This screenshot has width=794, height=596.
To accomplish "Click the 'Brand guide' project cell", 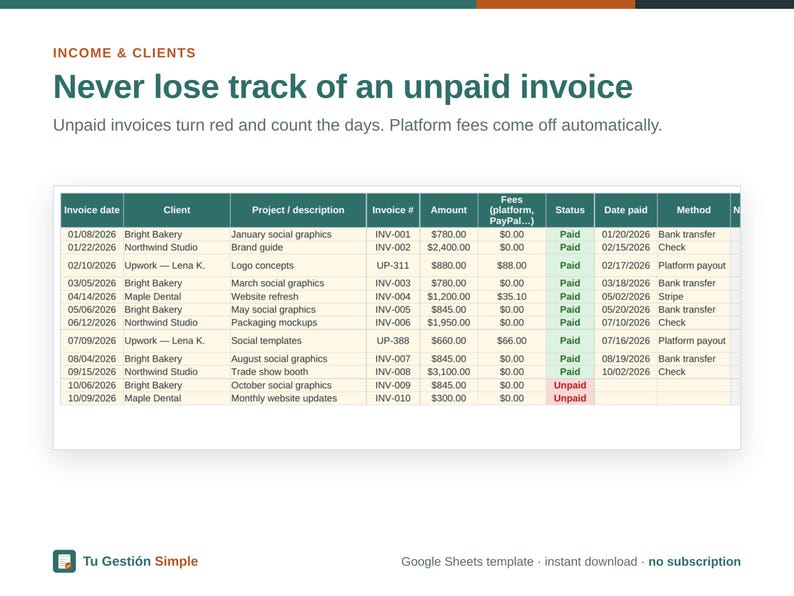I will click(298, 248).
